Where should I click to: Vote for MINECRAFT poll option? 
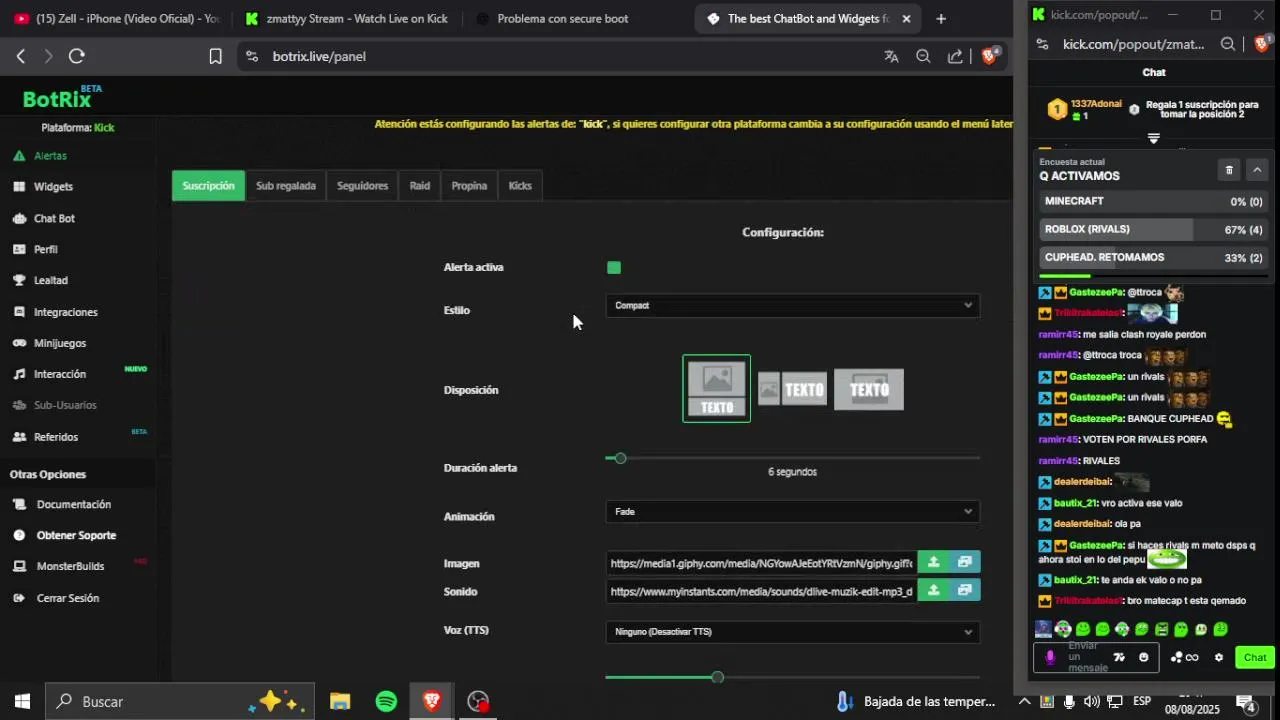[x=1154, y=202]
